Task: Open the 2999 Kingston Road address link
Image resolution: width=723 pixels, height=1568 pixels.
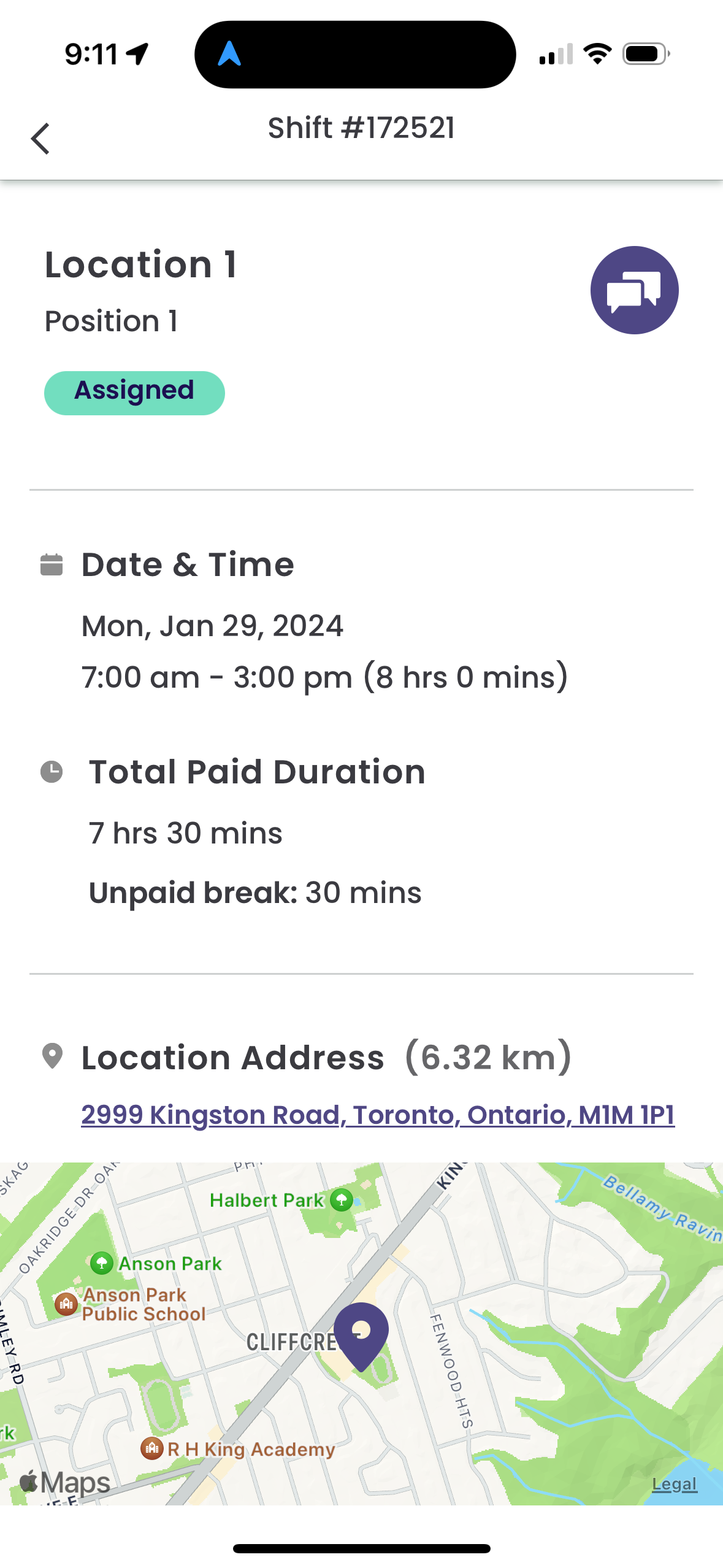Action: [x=378, y=1114]
